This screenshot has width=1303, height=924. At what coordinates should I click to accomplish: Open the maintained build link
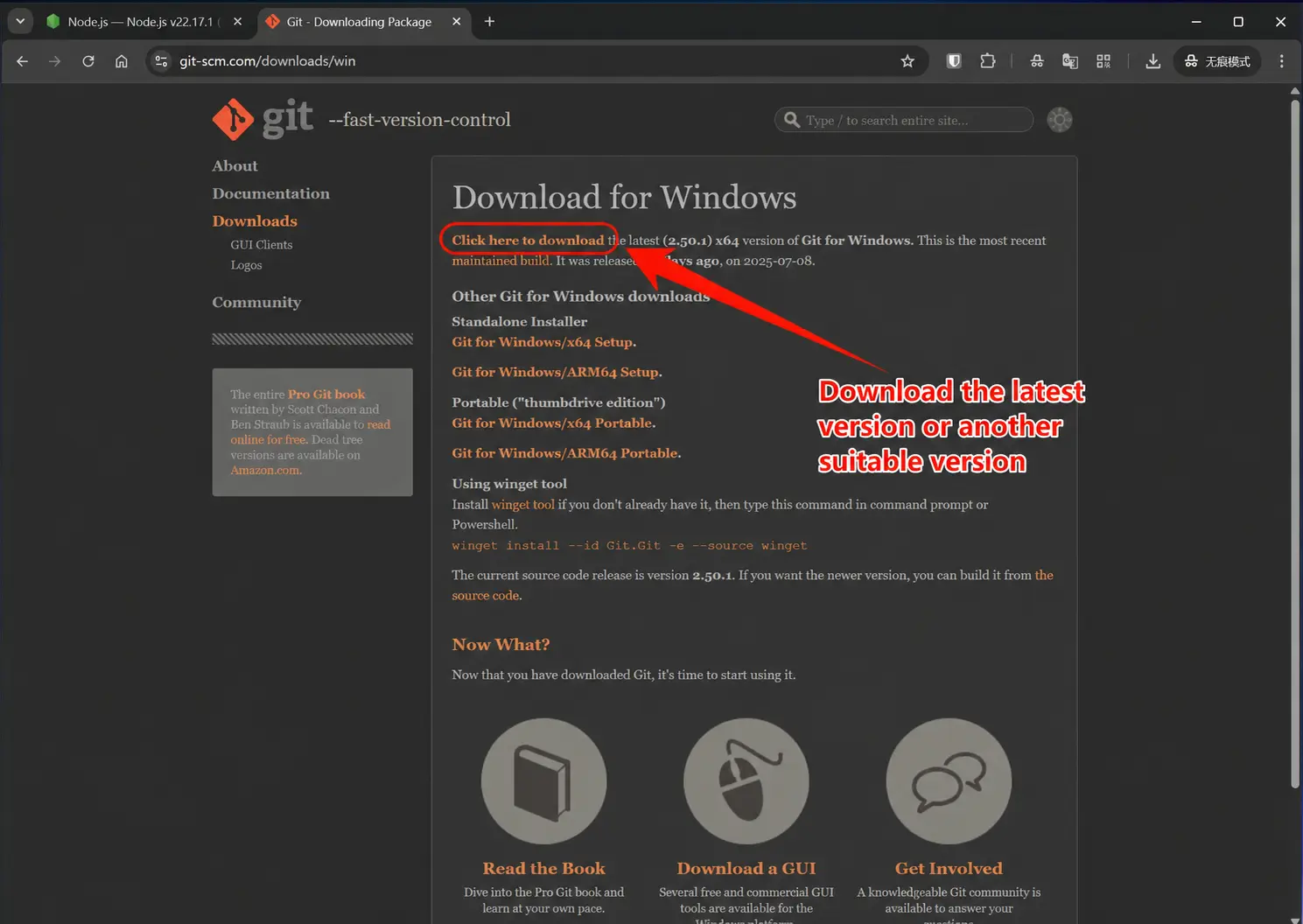click(x=501, y=261)
